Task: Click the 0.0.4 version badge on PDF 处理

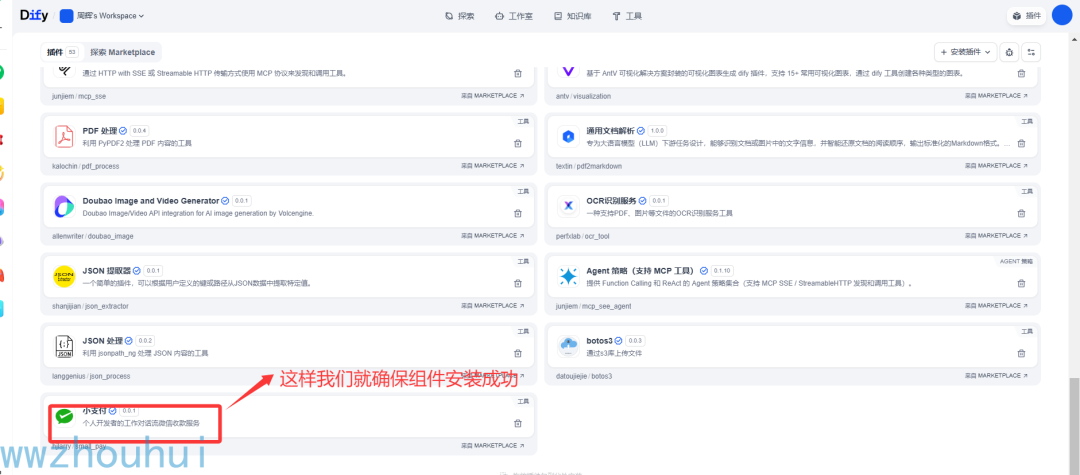Action: 141,131
